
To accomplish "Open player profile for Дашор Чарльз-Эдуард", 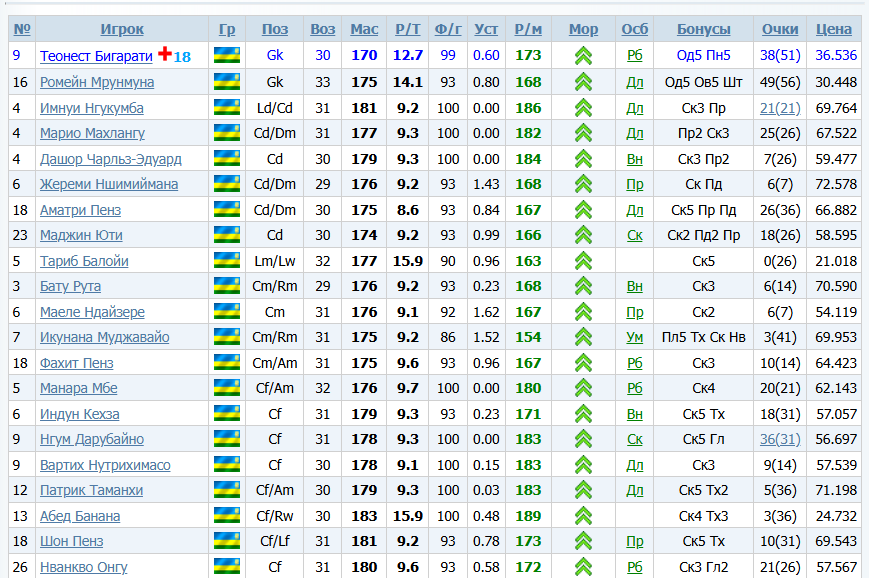I will (x=110, y=159).
